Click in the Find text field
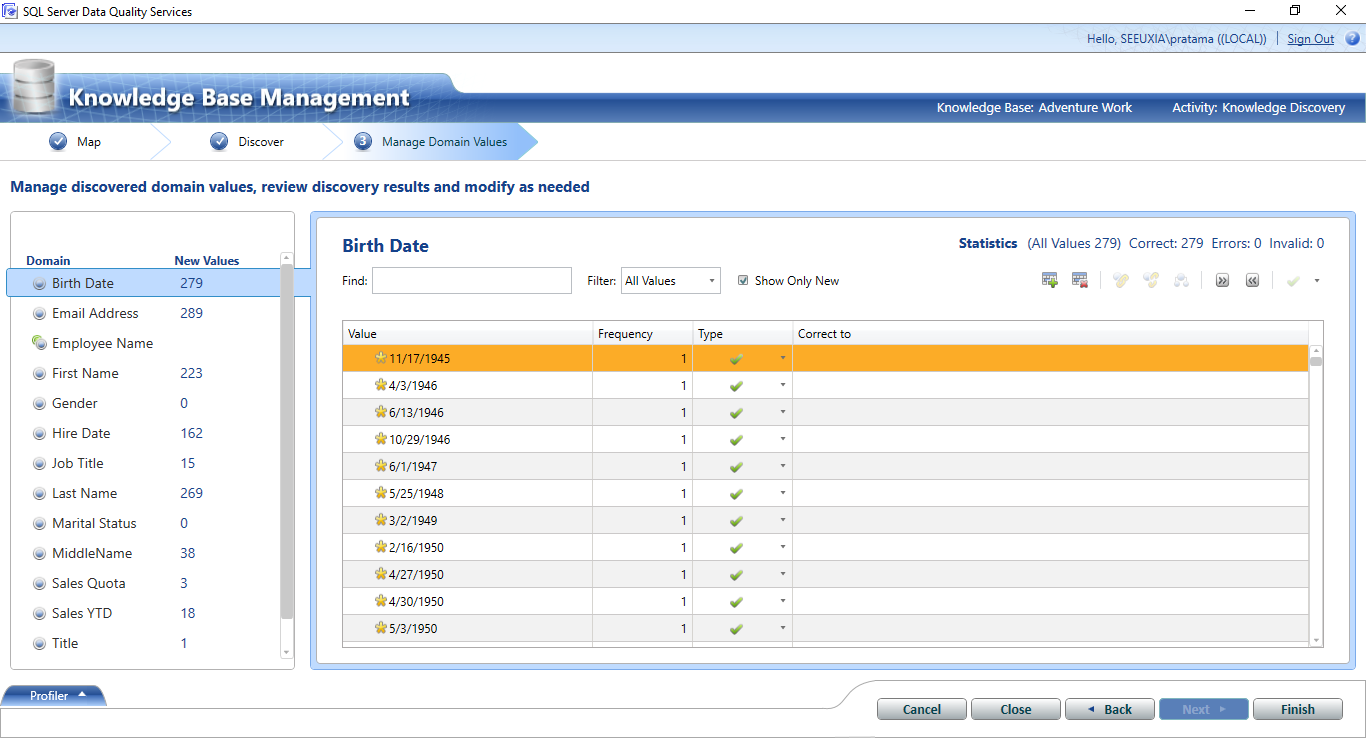 click(x=472, y=280)
